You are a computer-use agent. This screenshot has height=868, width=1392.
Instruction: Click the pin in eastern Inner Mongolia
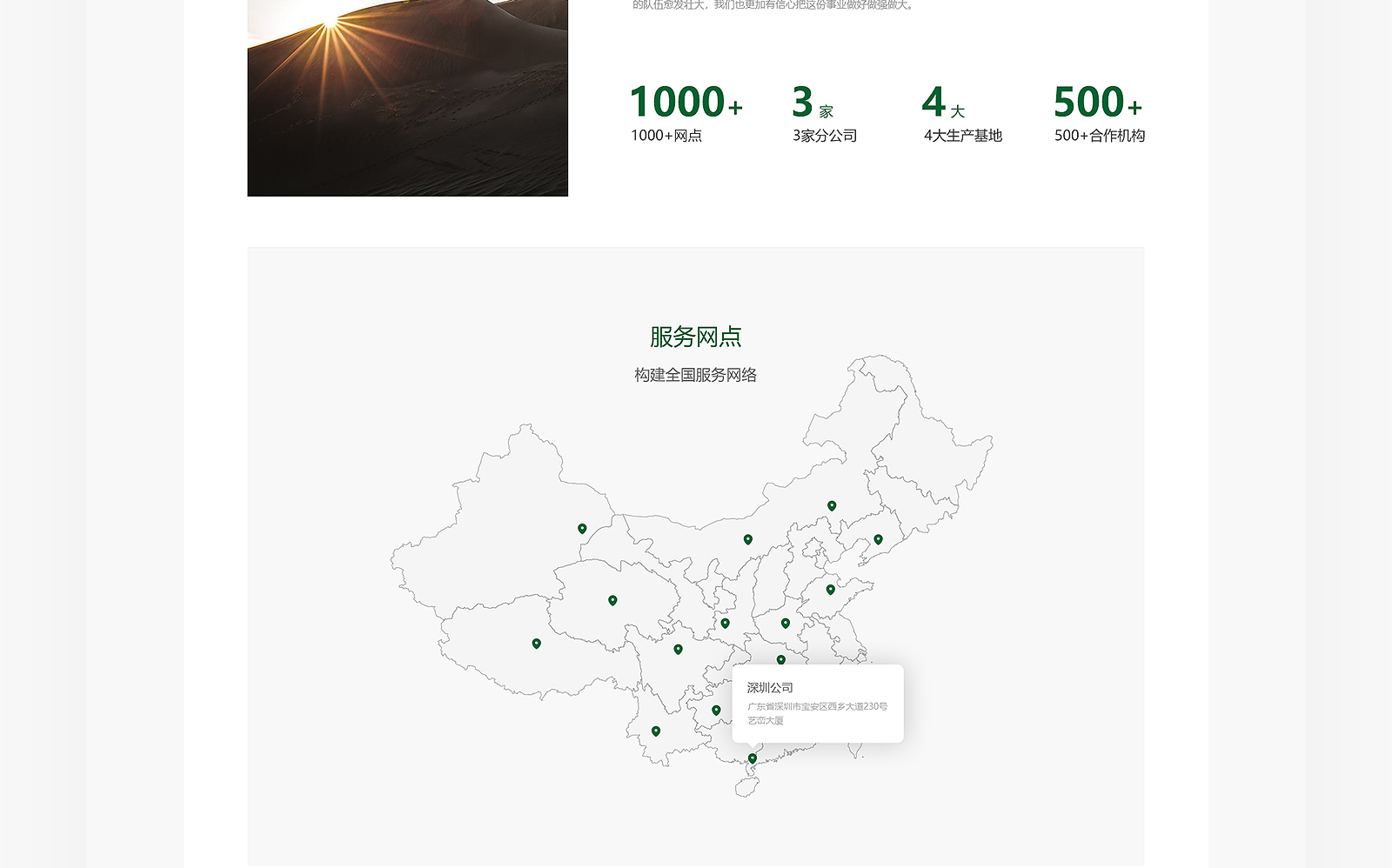pyautogui.click(x=832, y=505)
